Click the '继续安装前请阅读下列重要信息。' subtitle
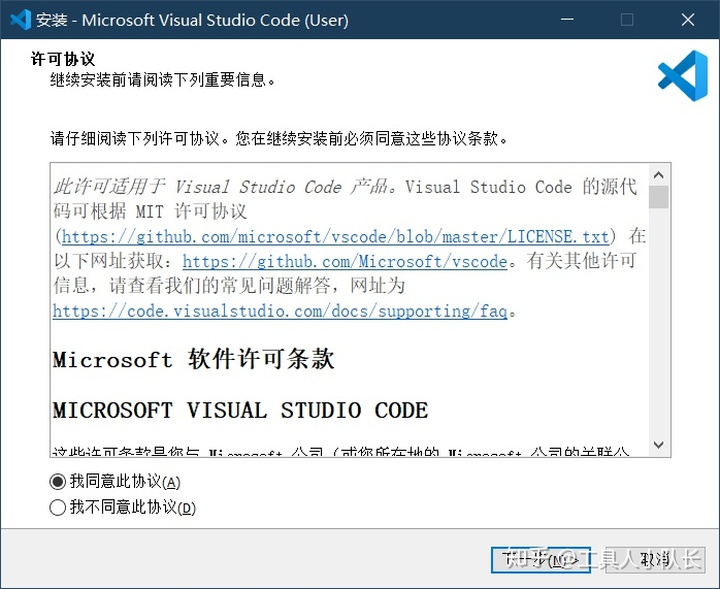This screenshot has width=720, height=589. 163,80
